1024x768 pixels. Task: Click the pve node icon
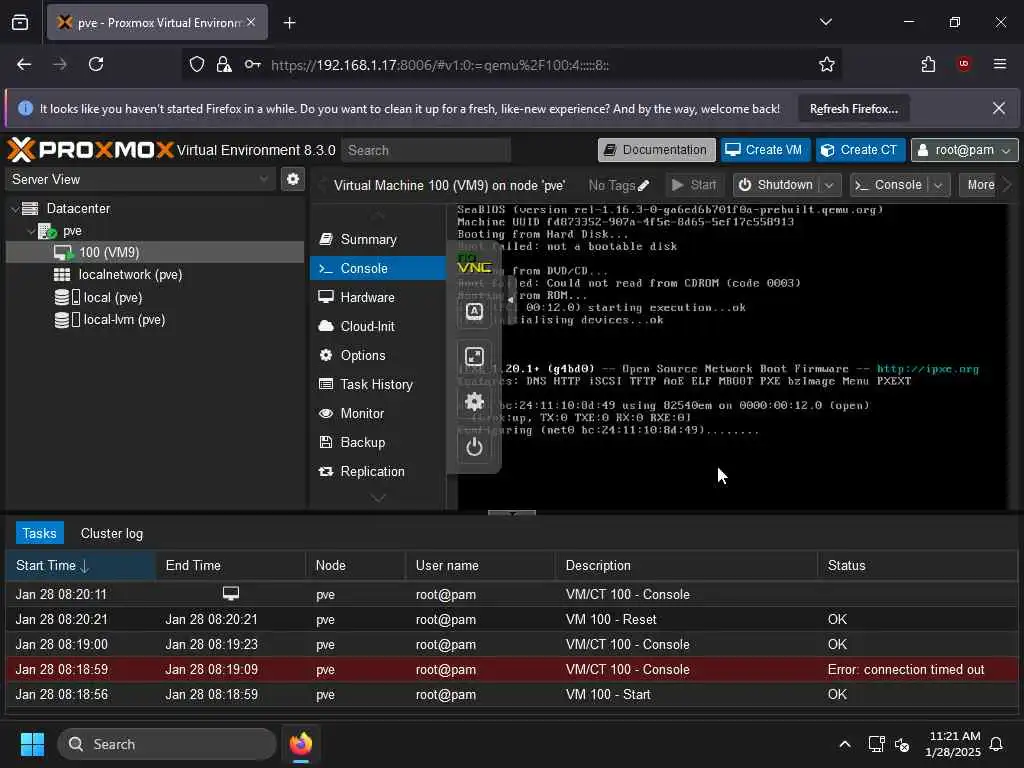click(47, 231)
